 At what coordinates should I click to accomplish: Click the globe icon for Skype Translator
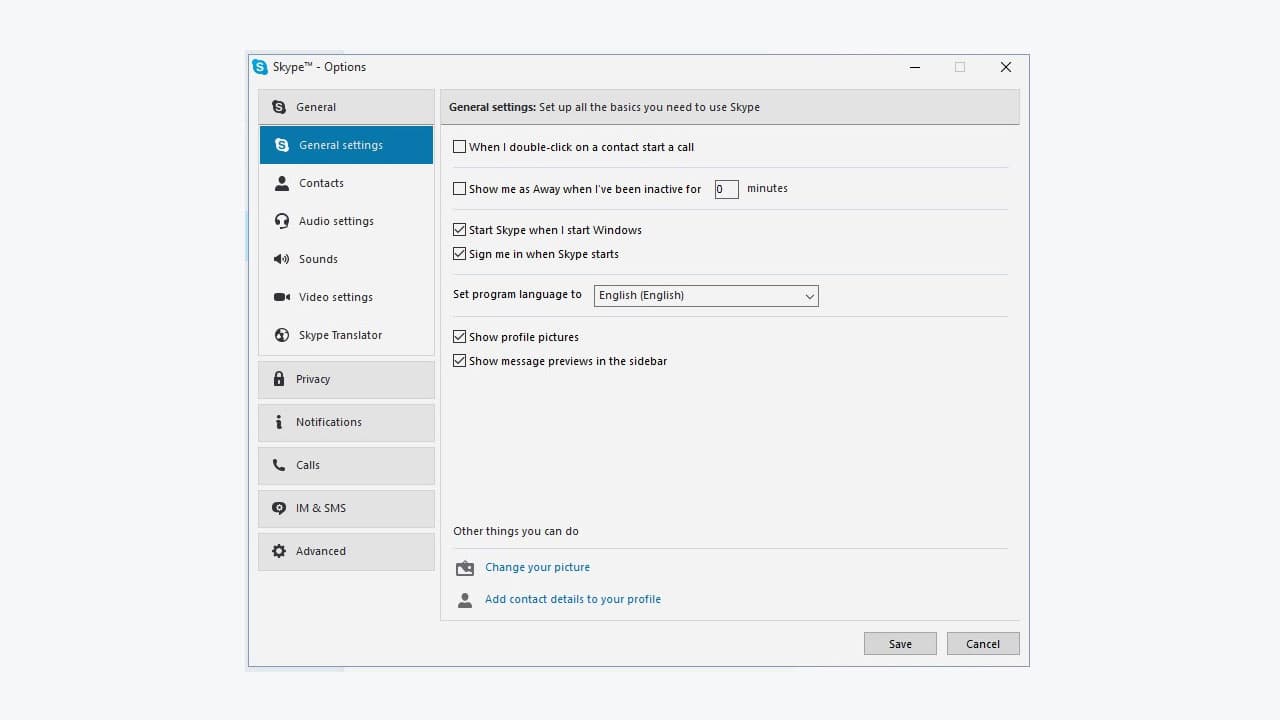point(281,335)
